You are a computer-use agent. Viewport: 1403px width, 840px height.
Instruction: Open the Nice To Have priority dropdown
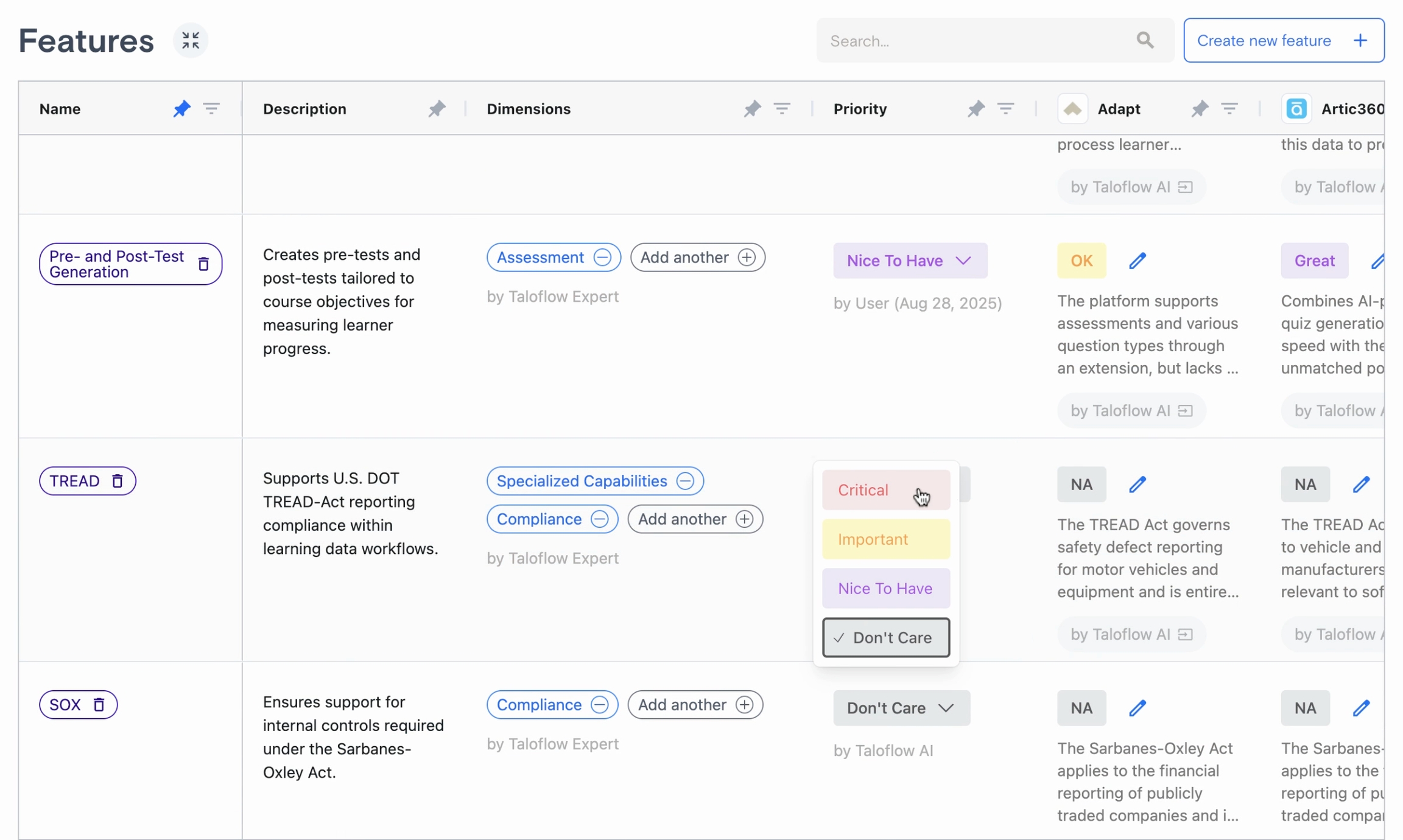coord(910,261)
